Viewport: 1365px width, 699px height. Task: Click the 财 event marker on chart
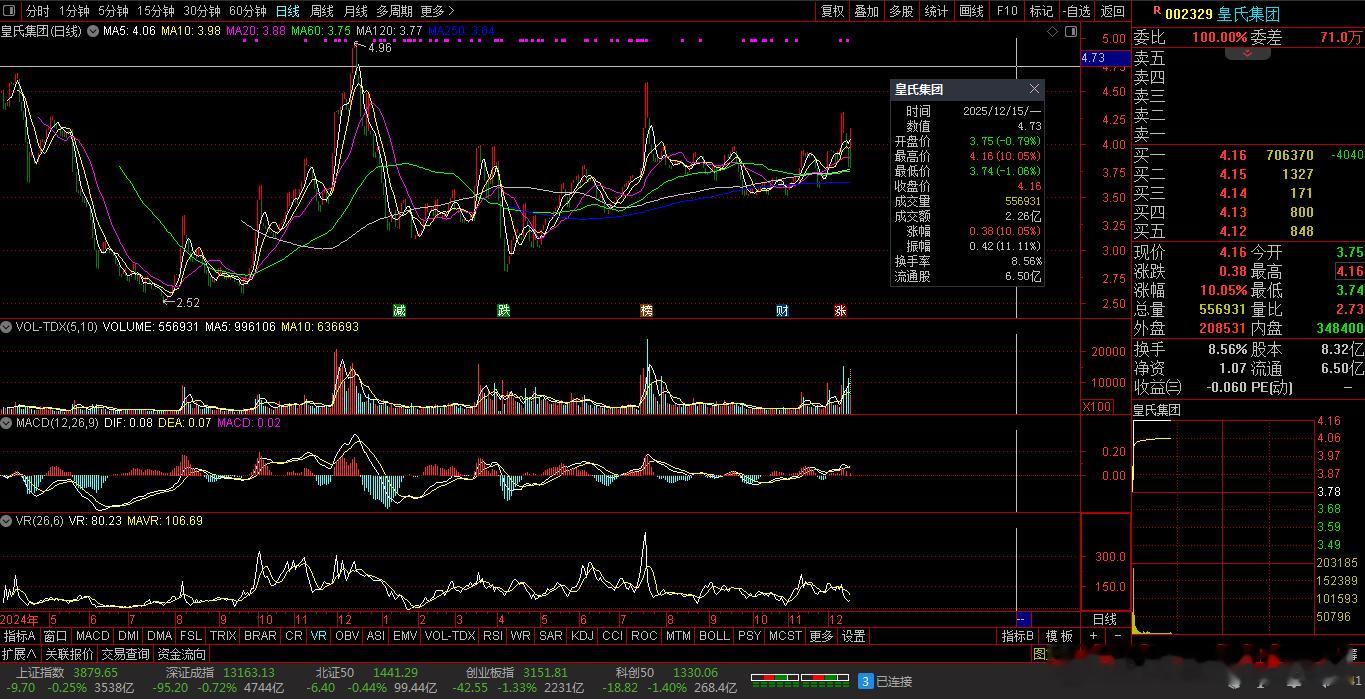click(782, 310)
